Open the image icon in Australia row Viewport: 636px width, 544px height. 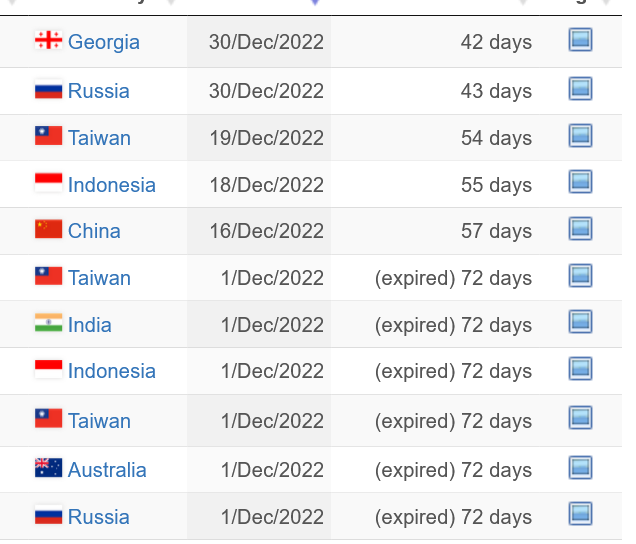point(580,468)
